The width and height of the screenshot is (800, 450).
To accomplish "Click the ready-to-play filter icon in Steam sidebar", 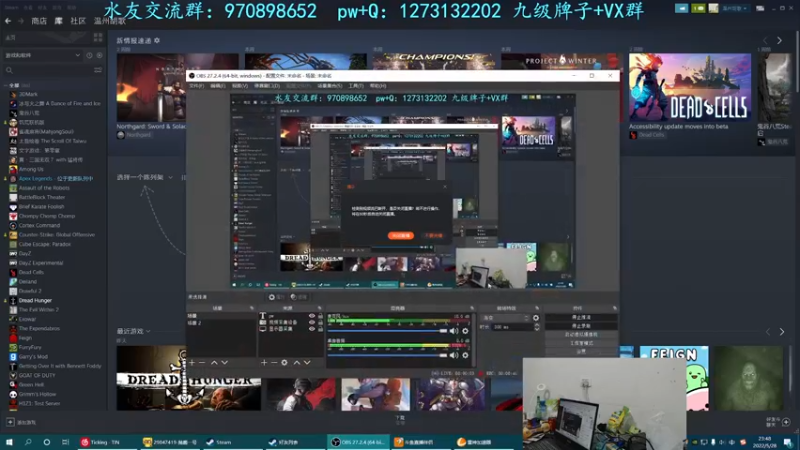I will click(99, 55).
